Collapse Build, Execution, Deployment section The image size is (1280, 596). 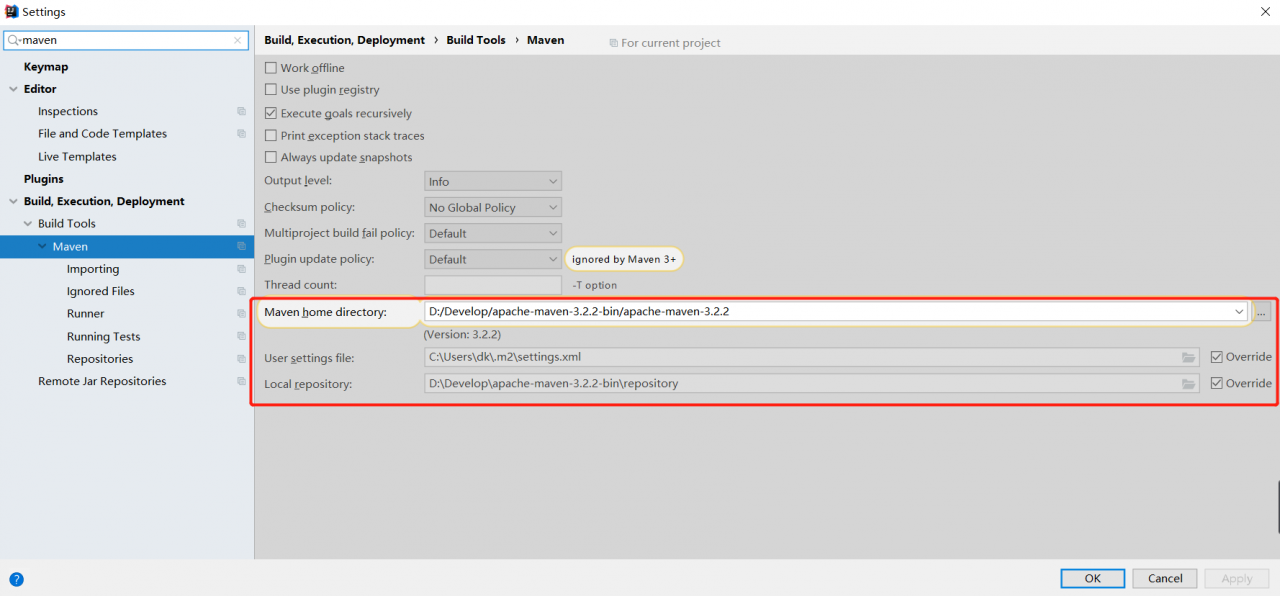tap(14, 201)
